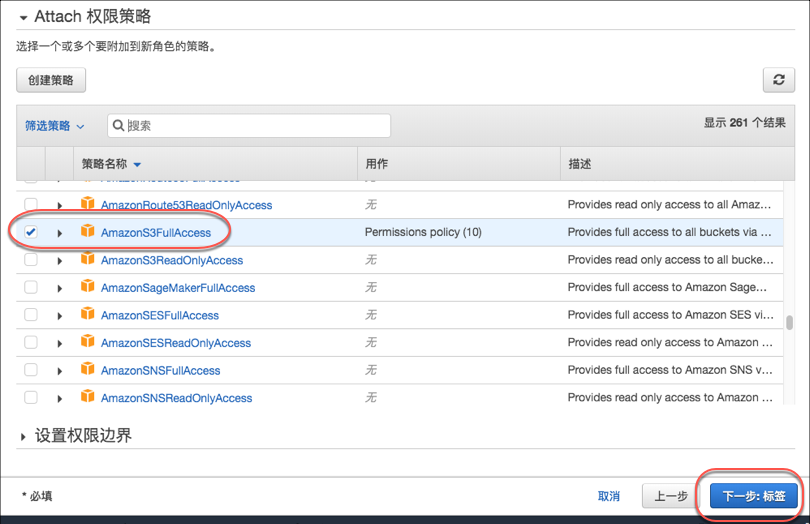Go to next step 下一步: 标签
Image resolution: width=810 pixels, height=524 pixels.
coord(753,496)
